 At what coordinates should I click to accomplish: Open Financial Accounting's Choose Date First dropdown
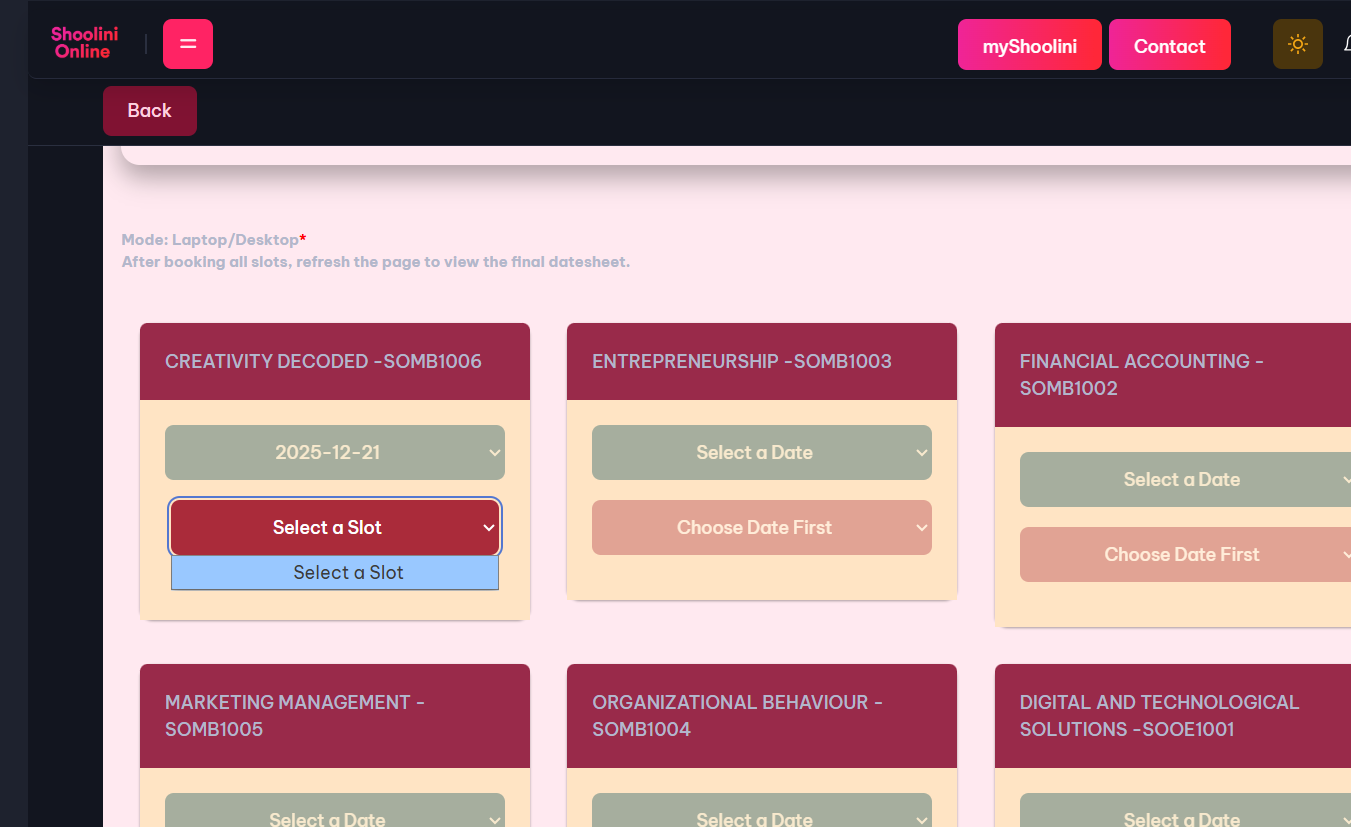click(x=1185, y=554)
